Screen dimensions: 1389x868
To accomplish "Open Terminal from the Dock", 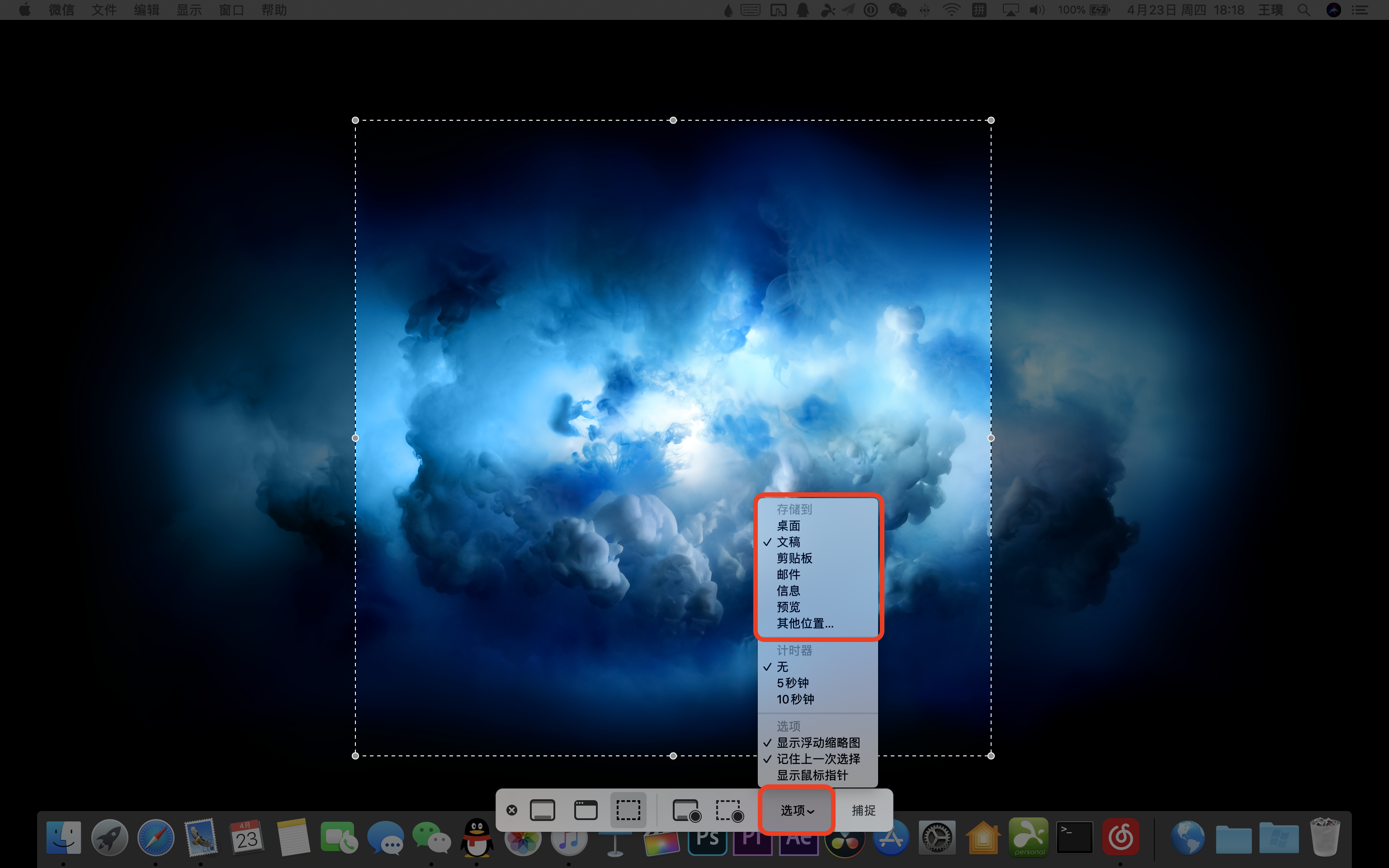I will [1074, 838].
